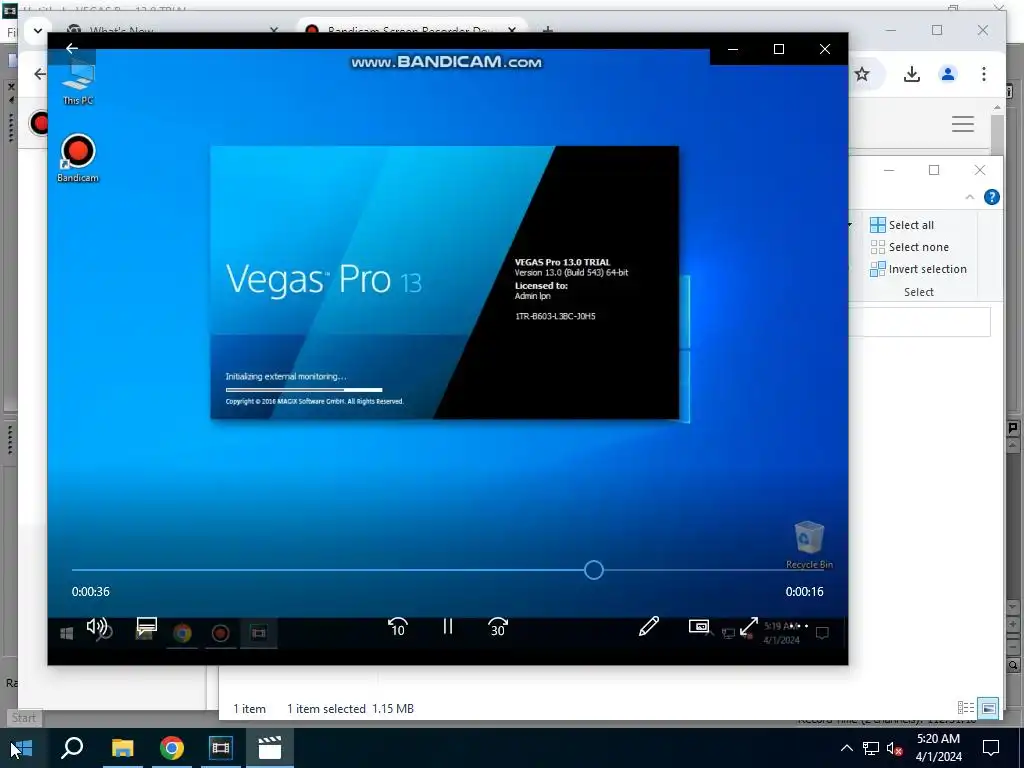This screenshot has height=768, width=1024.
Task: Open Windows taskbar search
Action: [72, 748]
